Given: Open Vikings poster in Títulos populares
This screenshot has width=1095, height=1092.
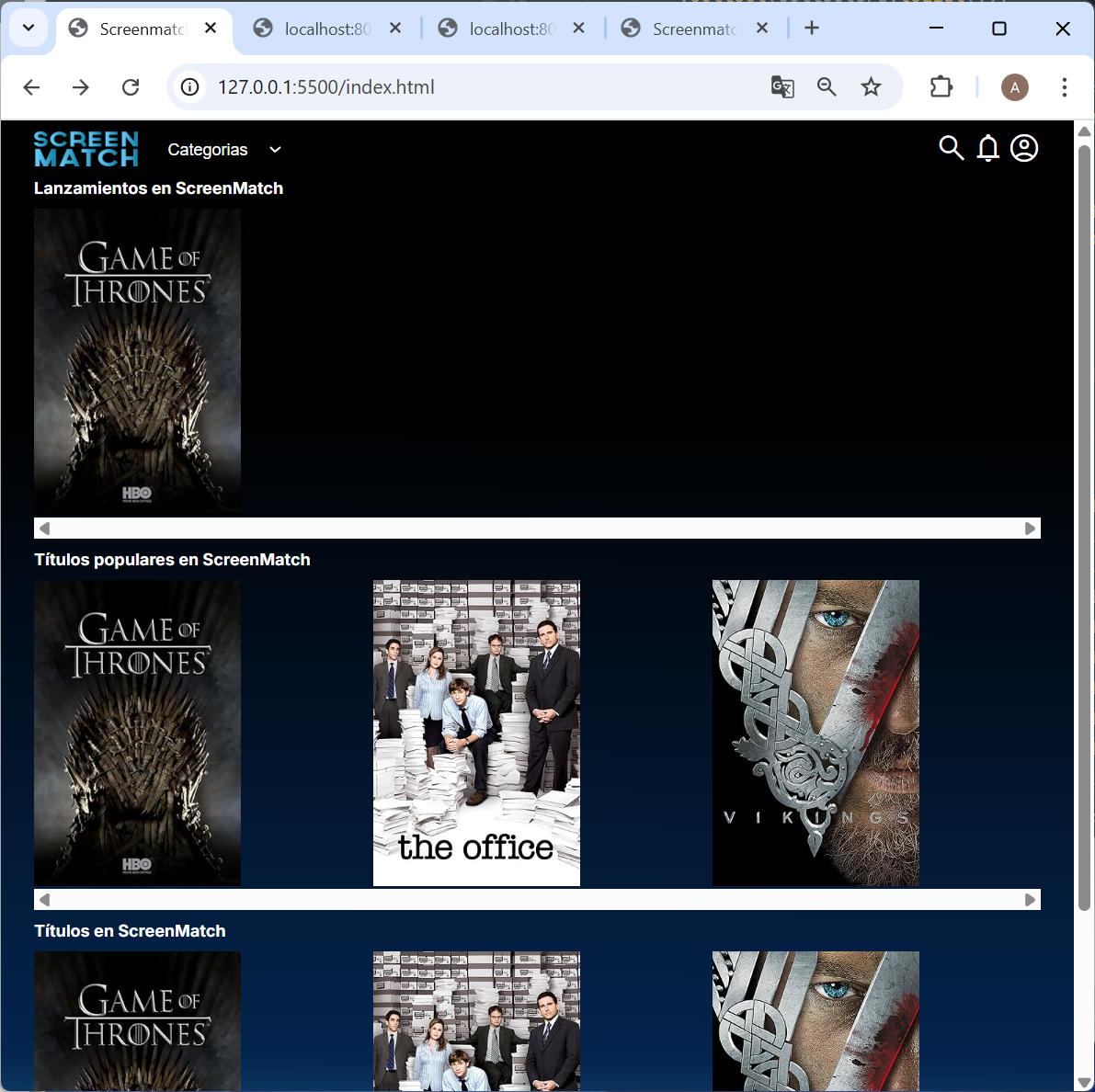Looking at the screenshot, I should click(816, 734).
